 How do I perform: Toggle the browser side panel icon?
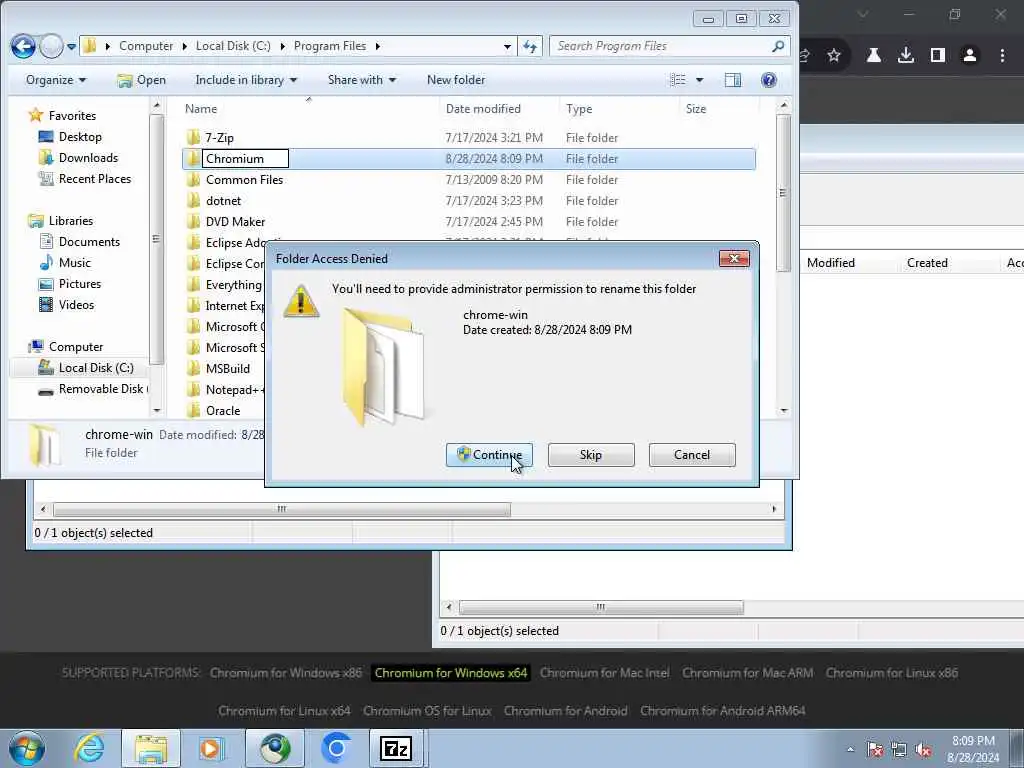coord(938,56)
